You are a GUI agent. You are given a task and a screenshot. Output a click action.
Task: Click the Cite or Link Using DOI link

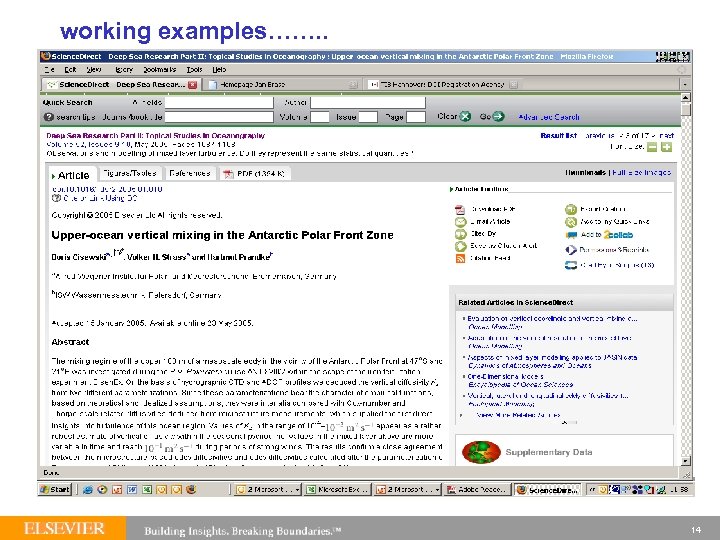pos(100,198)
